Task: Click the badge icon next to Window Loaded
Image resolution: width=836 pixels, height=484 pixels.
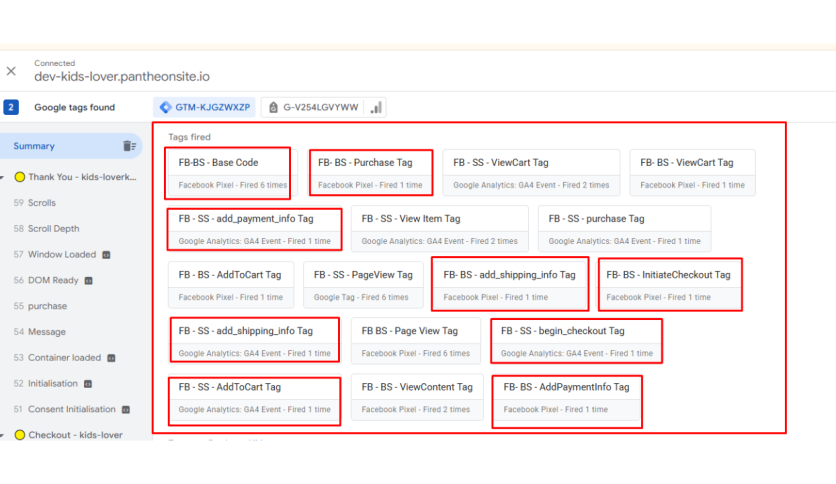Action: click(x=106, y=255)
